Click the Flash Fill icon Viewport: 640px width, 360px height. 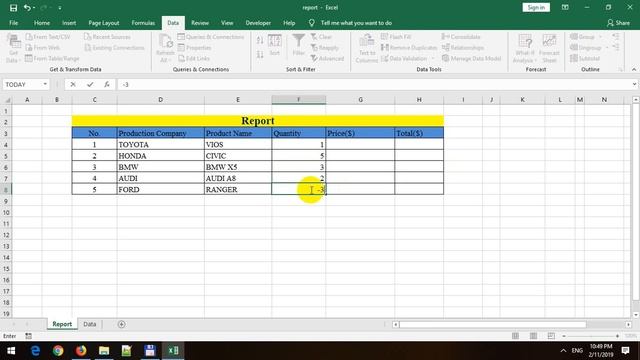384,37
